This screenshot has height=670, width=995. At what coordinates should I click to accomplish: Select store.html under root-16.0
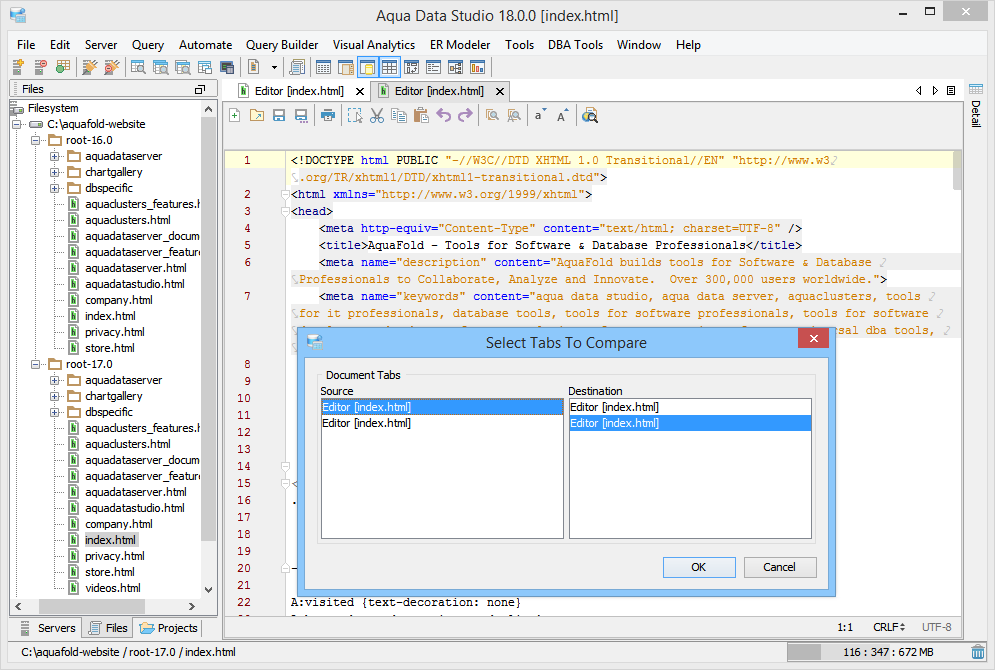[109, 348]
